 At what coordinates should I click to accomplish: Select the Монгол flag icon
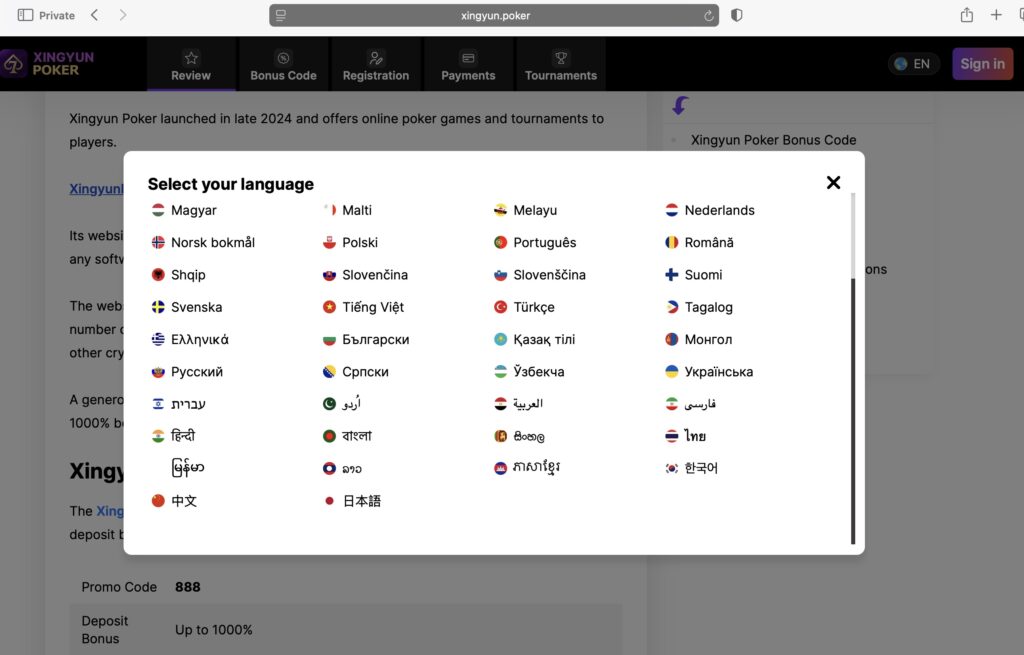(x=671, y=339)
